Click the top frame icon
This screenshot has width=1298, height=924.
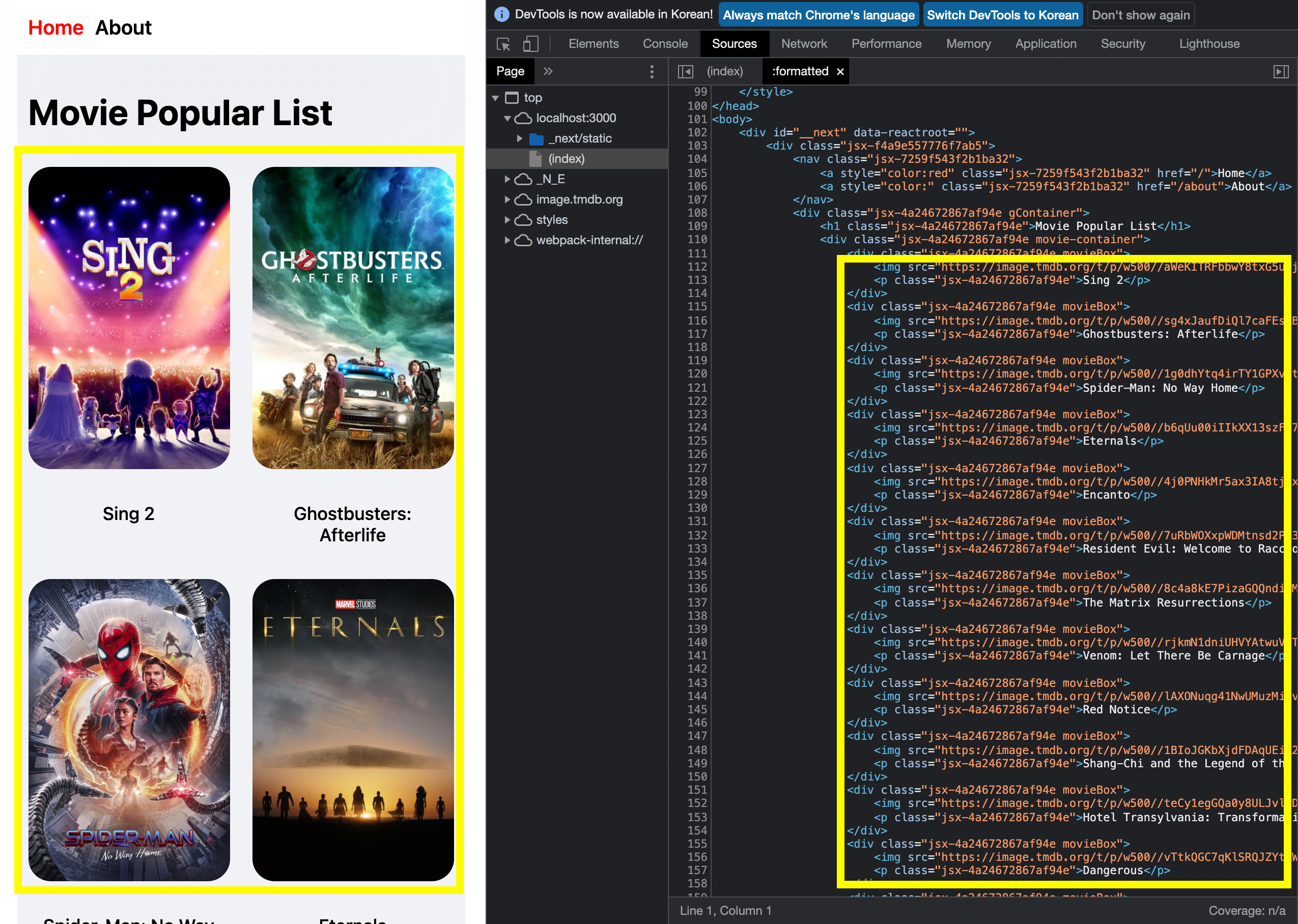click(512, 98)
